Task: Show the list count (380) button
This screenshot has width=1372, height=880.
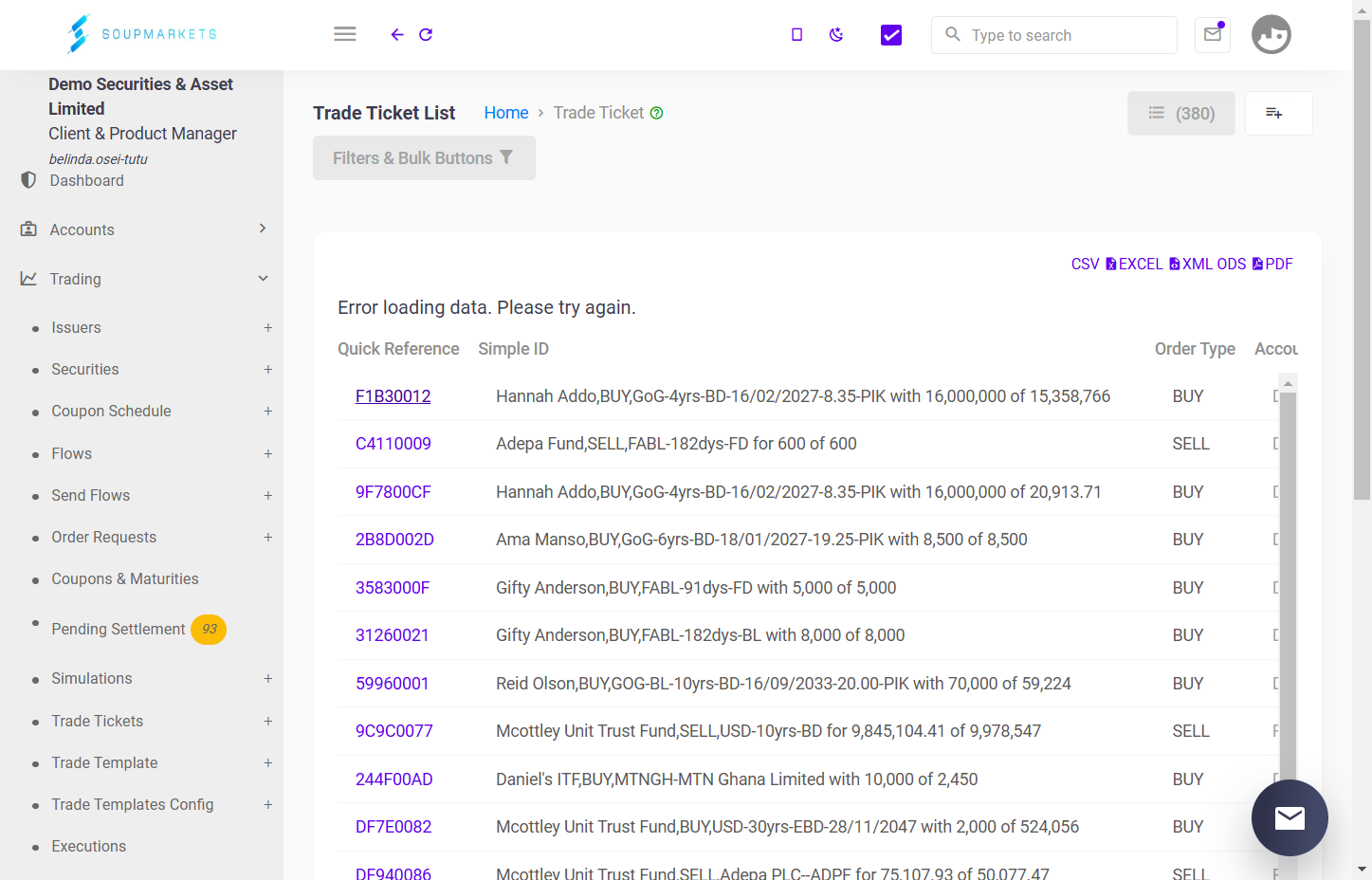Action: point(1181,113)
